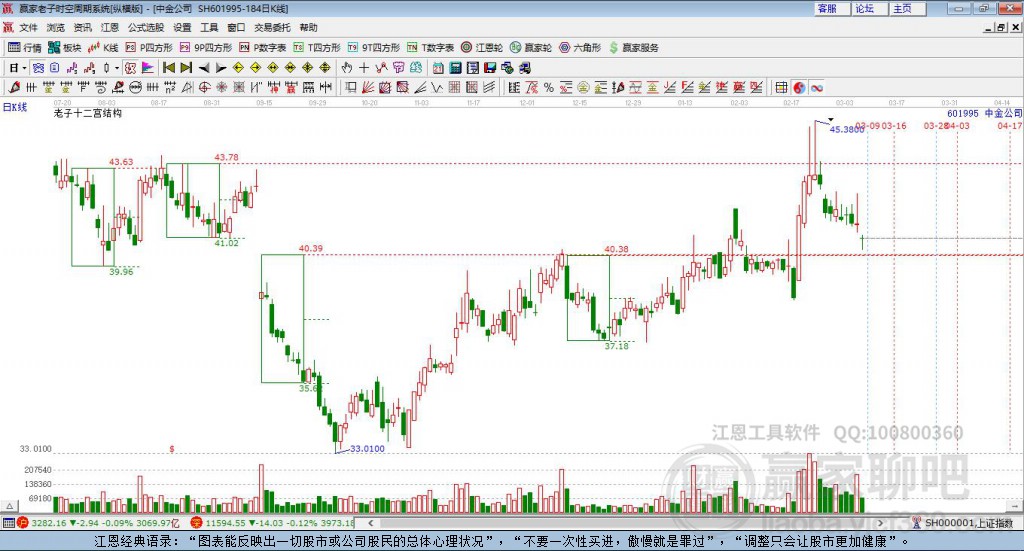Select the crosshair plus cursor tool
Viewport: 1024px width, 551px height.
tap(364, 68)
